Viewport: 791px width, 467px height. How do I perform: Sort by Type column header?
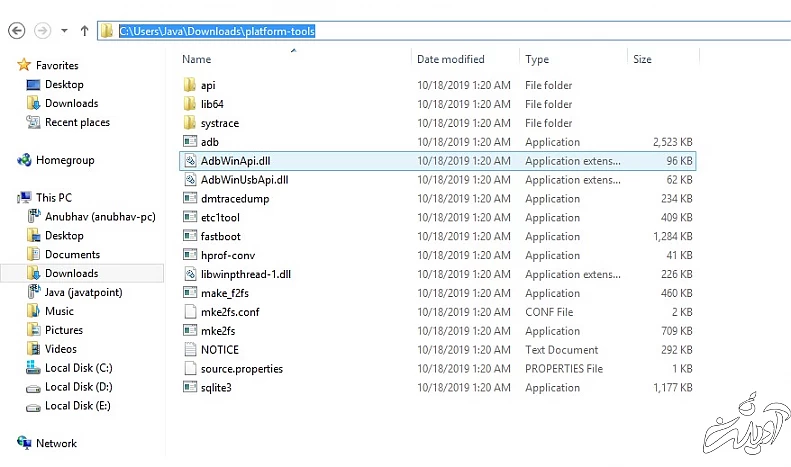(x=537, y=59)
